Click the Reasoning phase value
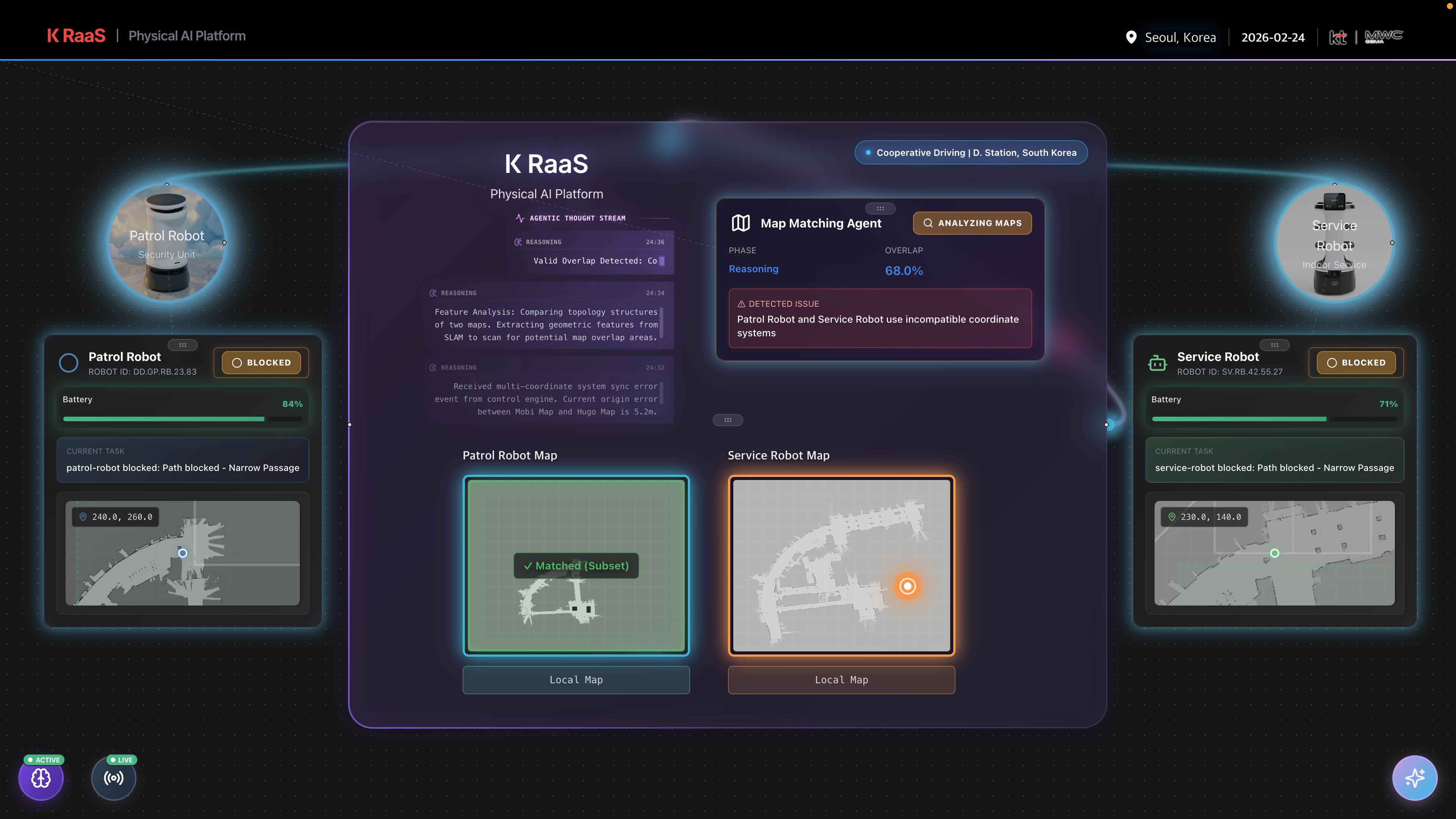 pyautogui.click(x=753, y=269)
